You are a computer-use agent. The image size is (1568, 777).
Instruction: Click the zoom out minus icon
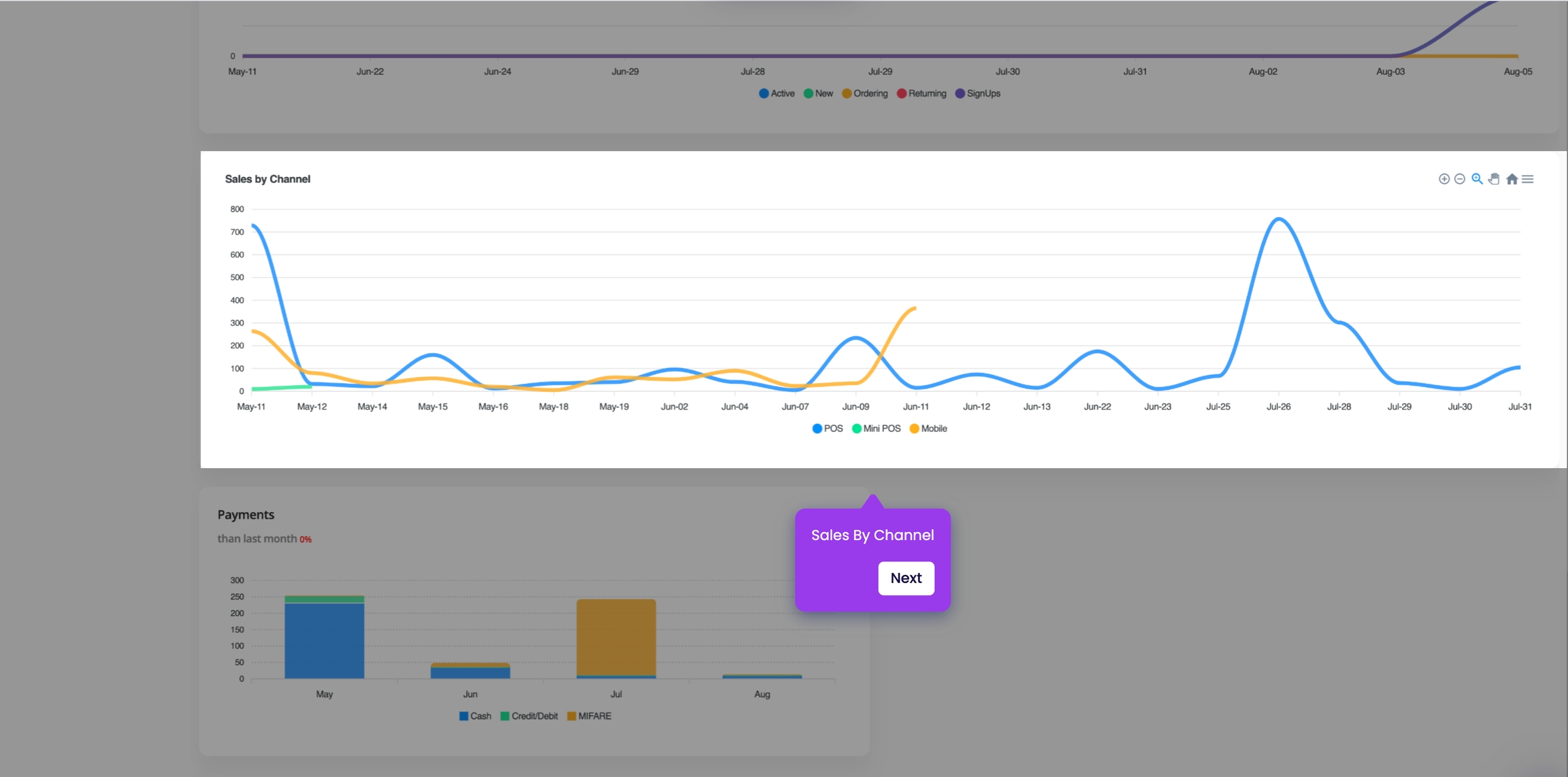click(x=1460, y=179)
